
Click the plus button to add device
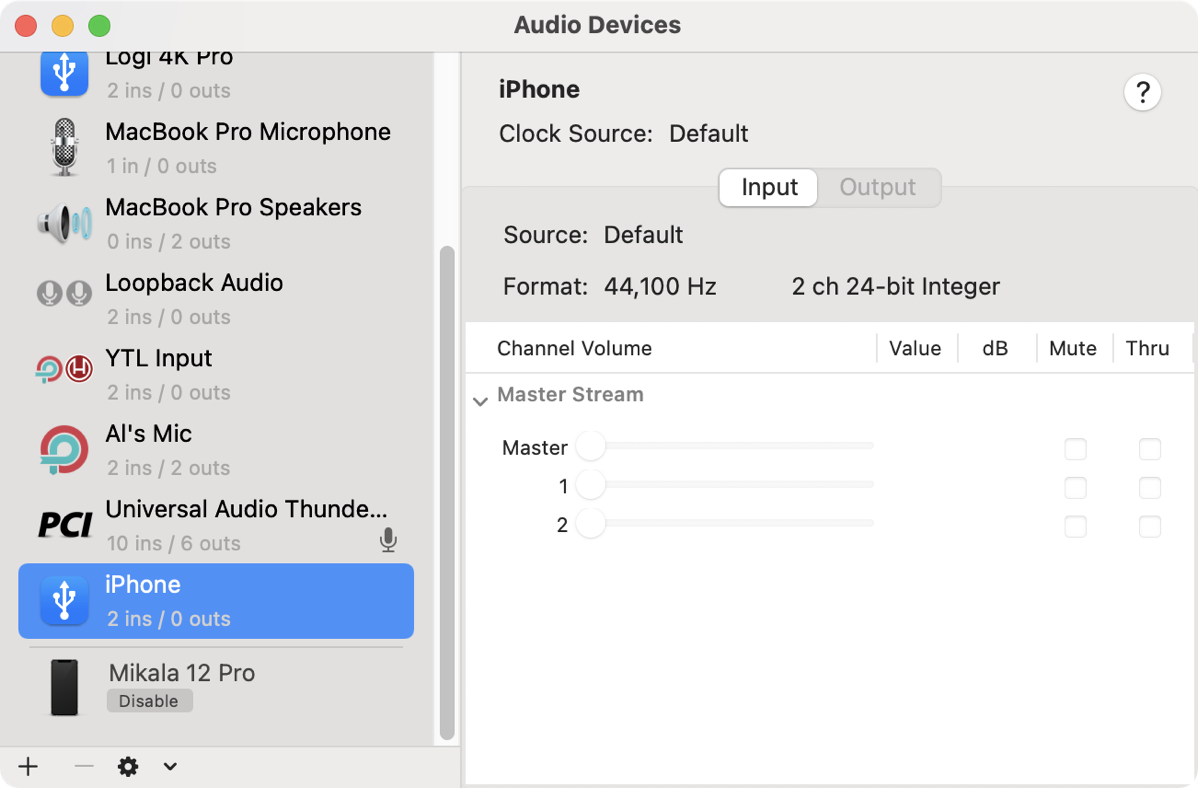(x=28, y=767)
